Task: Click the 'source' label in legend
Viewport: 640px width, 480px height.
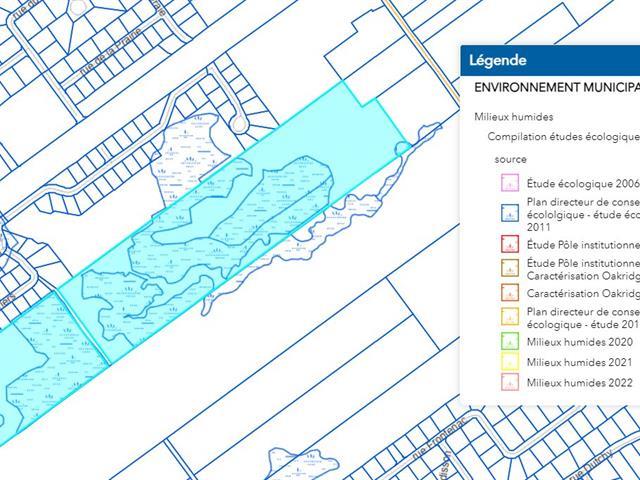Action: (x=510, y=159)
